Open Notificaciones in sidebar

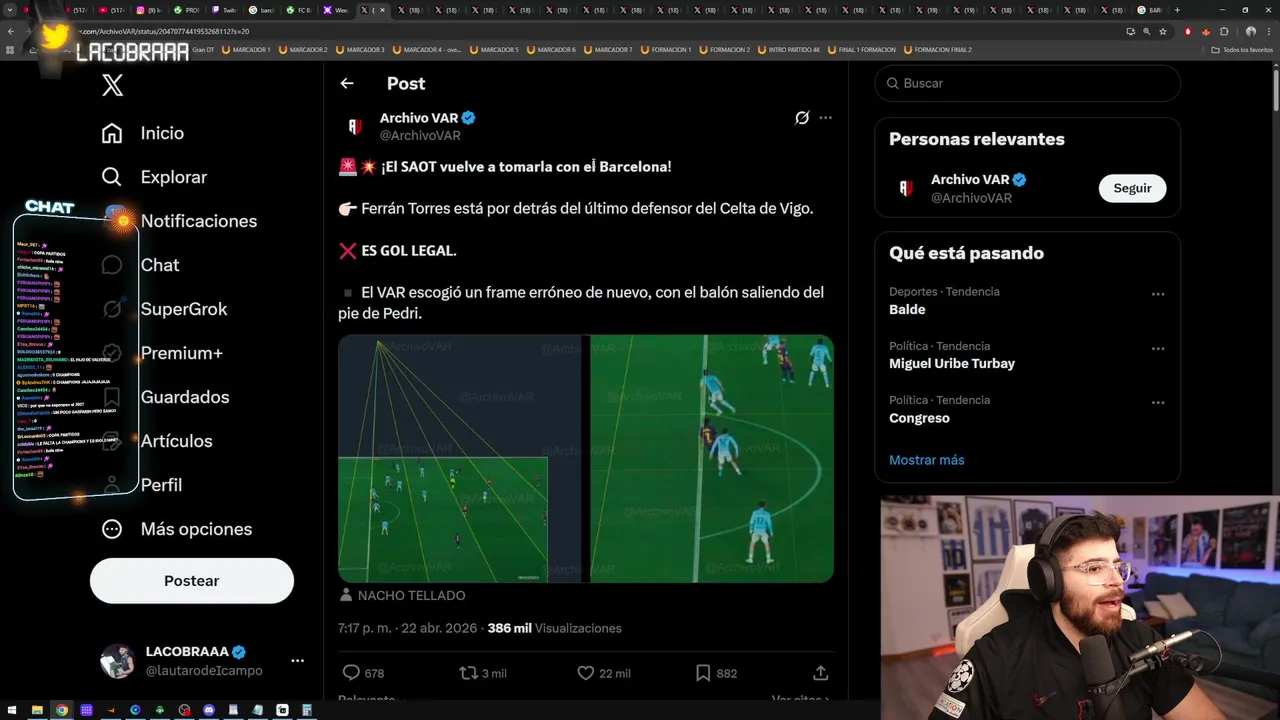[179, 221]
